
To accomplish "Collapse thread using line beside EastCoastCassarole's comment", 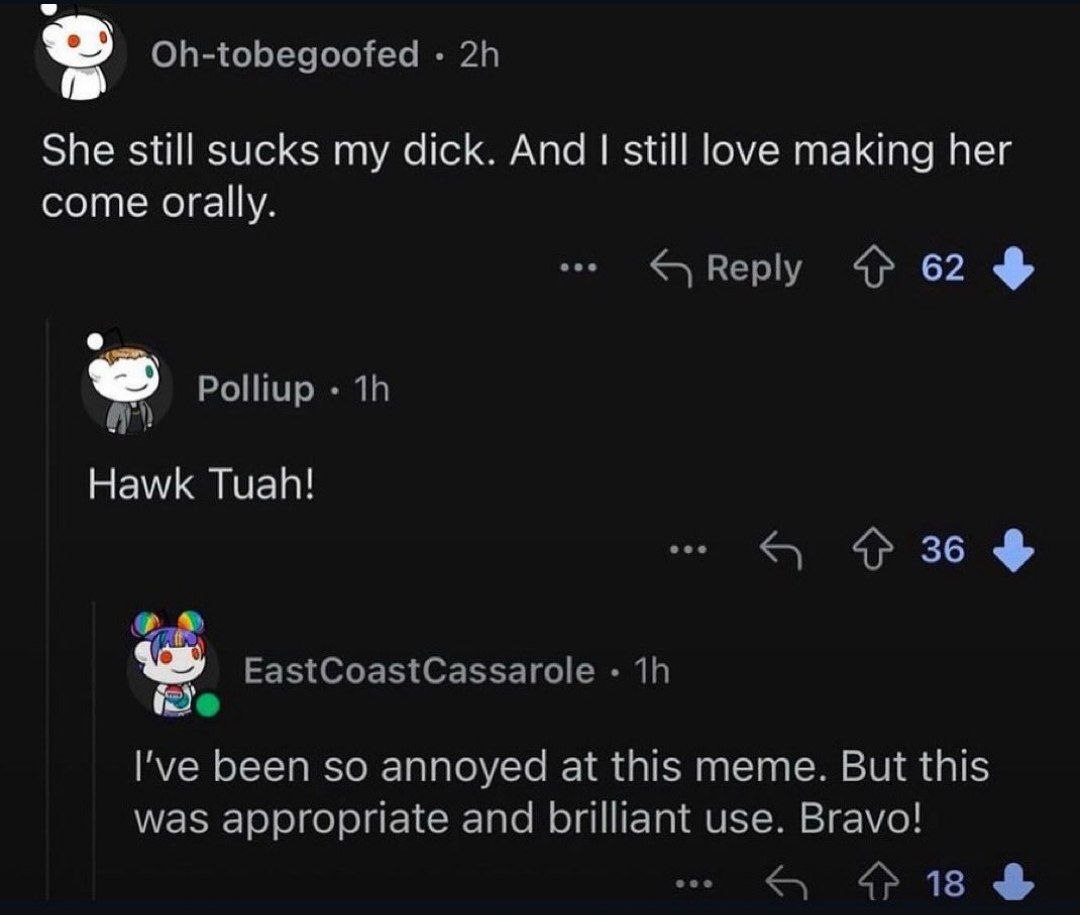I will [95, 750].
